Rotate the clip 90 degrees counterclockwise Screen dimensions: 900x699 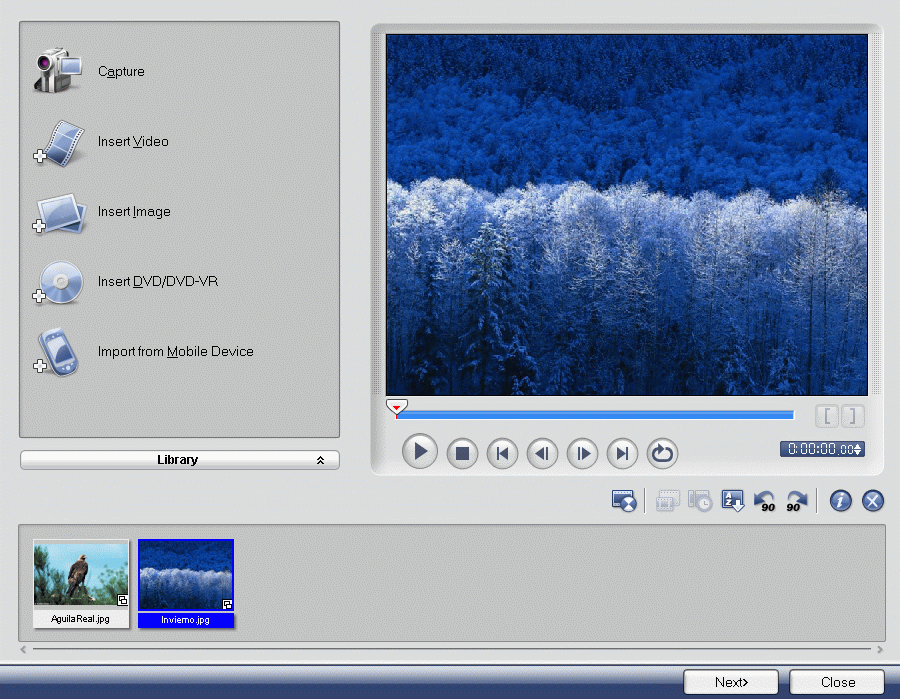765,500
